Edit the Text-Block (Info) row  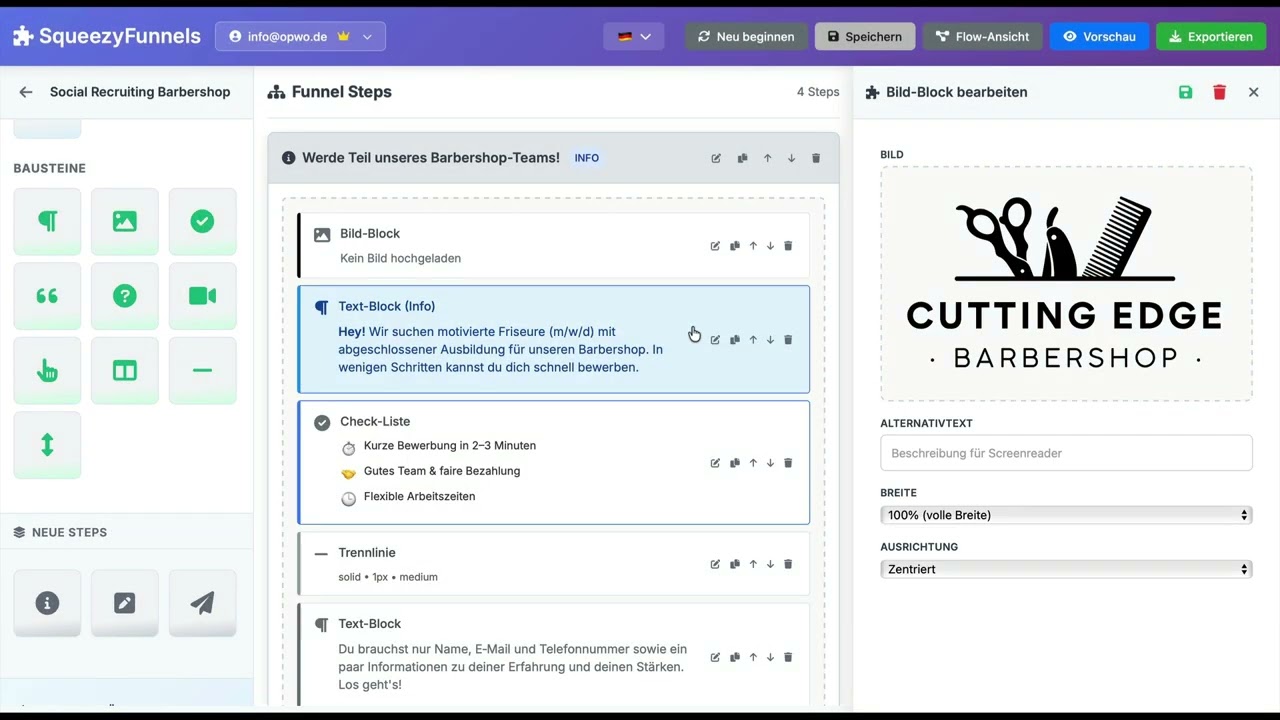click(715, 340)
